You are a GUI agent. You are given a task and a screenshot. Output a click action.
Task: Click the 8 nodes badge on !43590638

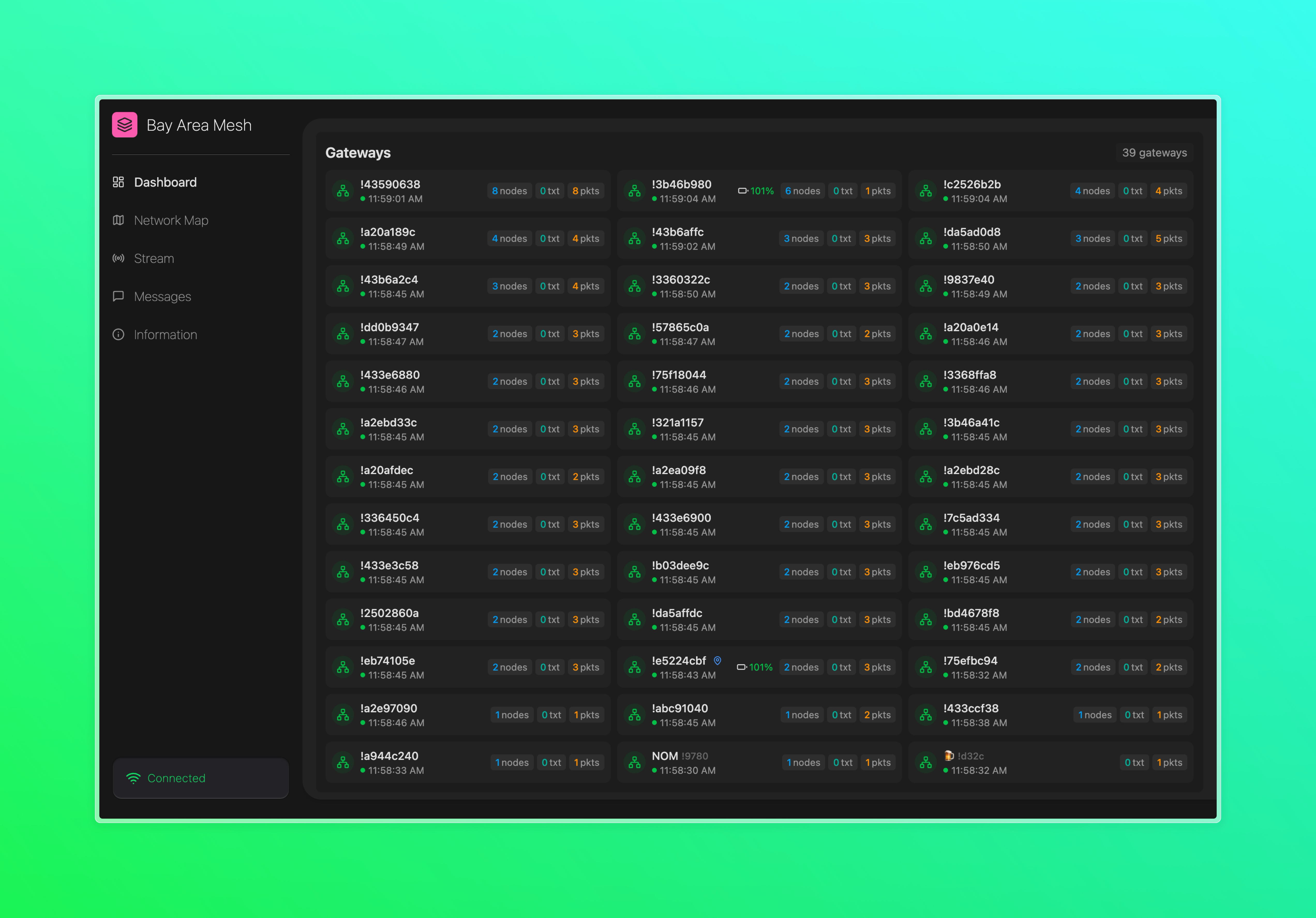click(510, 190)
